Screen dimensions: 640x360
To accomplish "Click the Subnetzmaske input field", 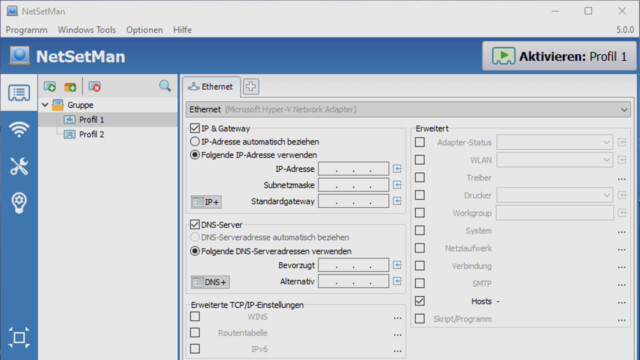I will coord(353,185).
